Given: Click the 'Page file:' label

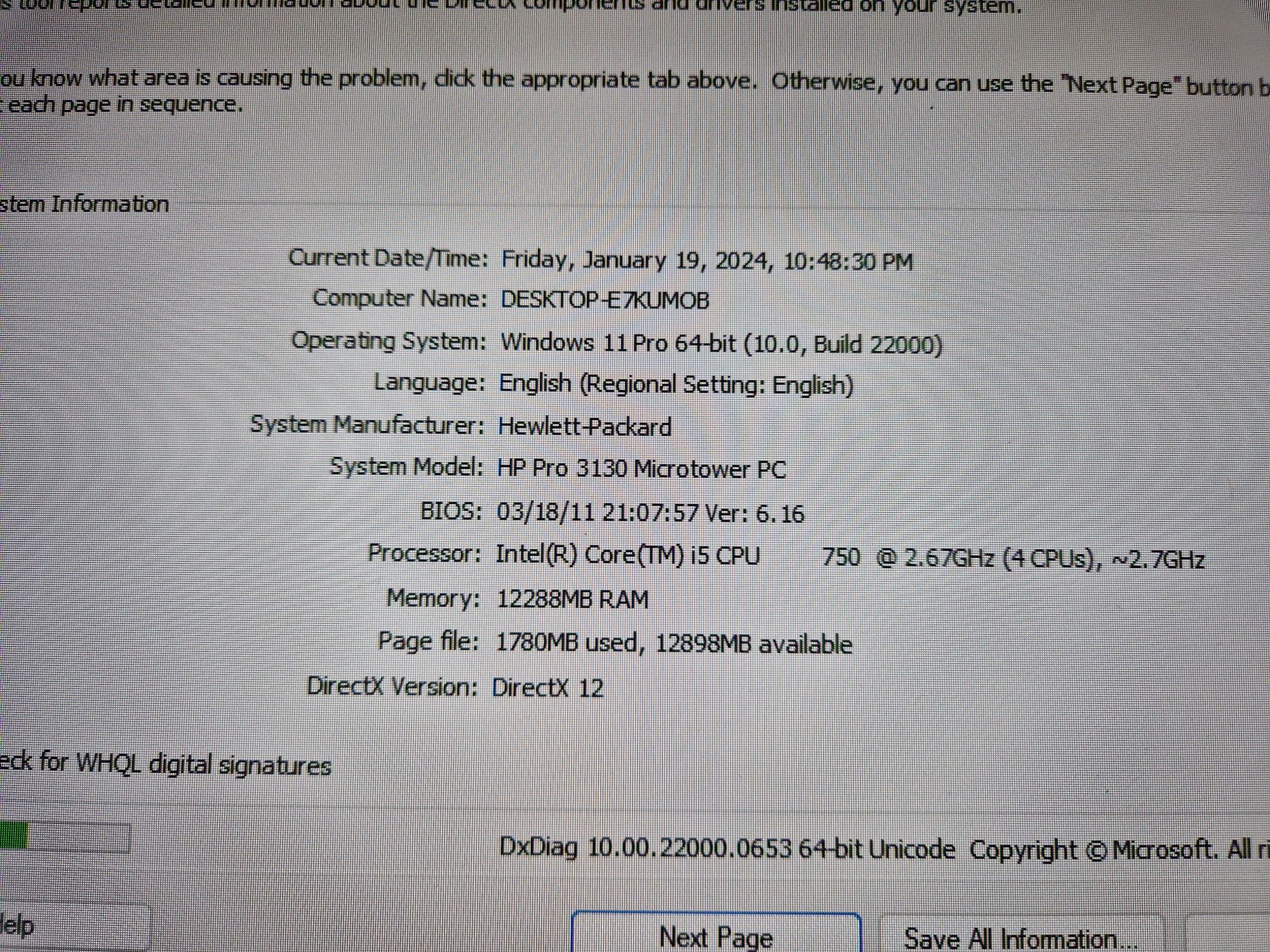Looking at the screenshot, I should pyautogui.click(x=428, y=641).
